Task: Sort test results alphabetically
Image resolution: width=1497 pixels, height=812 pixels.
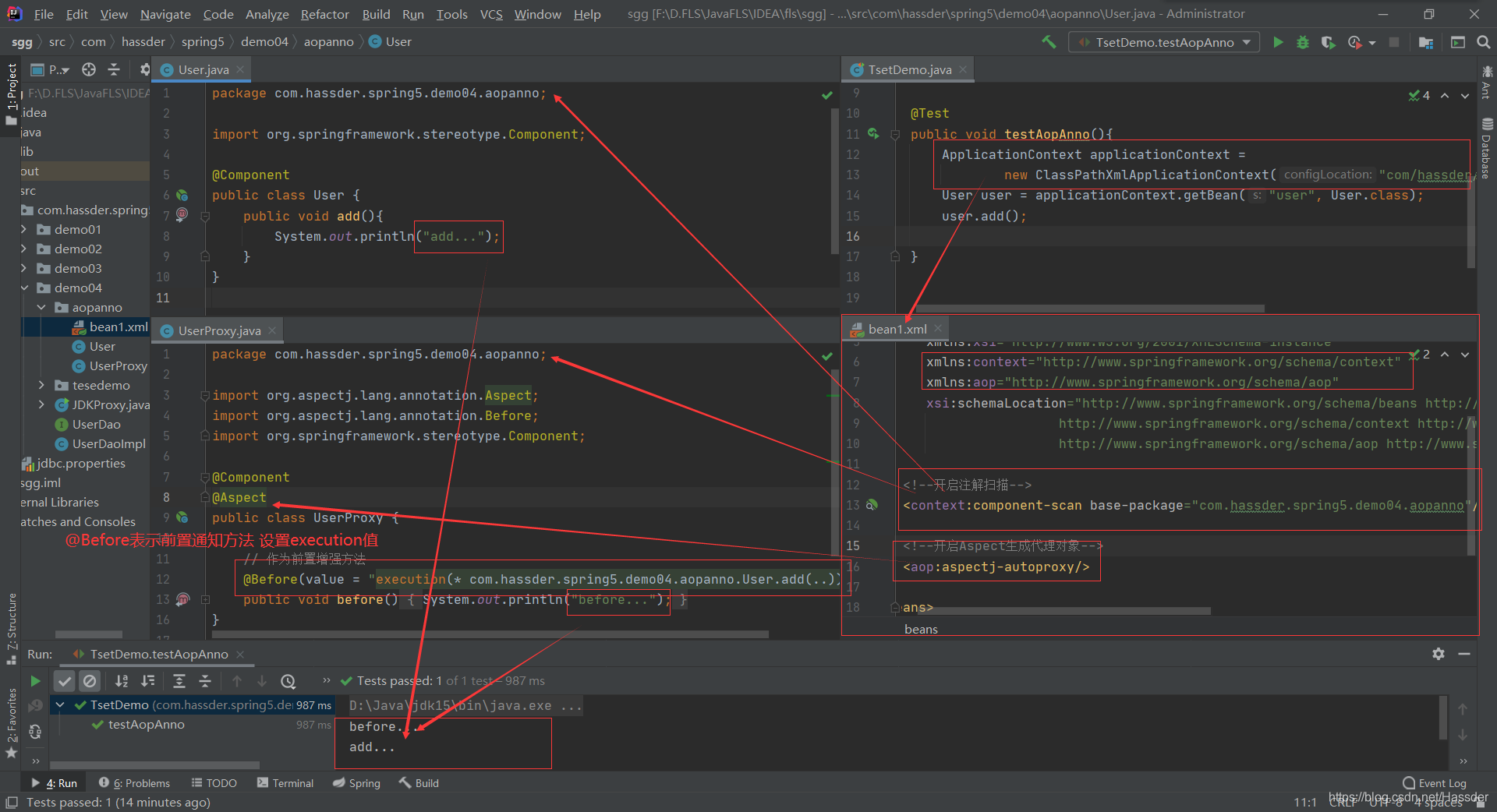Action: [x=122, y=681]
